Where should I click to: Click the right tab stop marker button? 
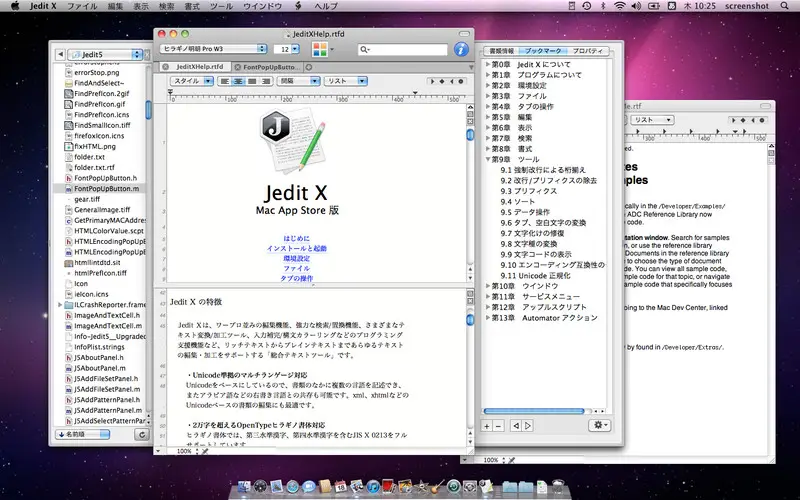451,81
